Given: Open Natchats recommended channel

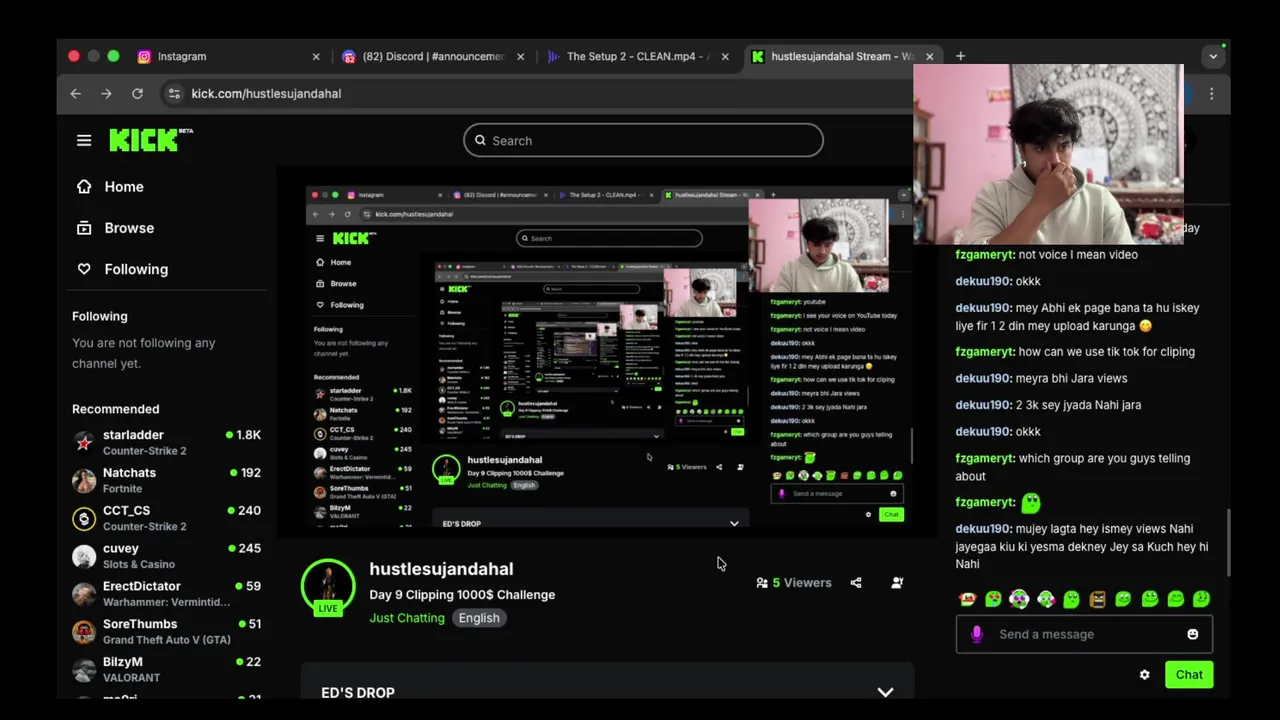Looking at the screenshot, I should (x=166, y=480).
